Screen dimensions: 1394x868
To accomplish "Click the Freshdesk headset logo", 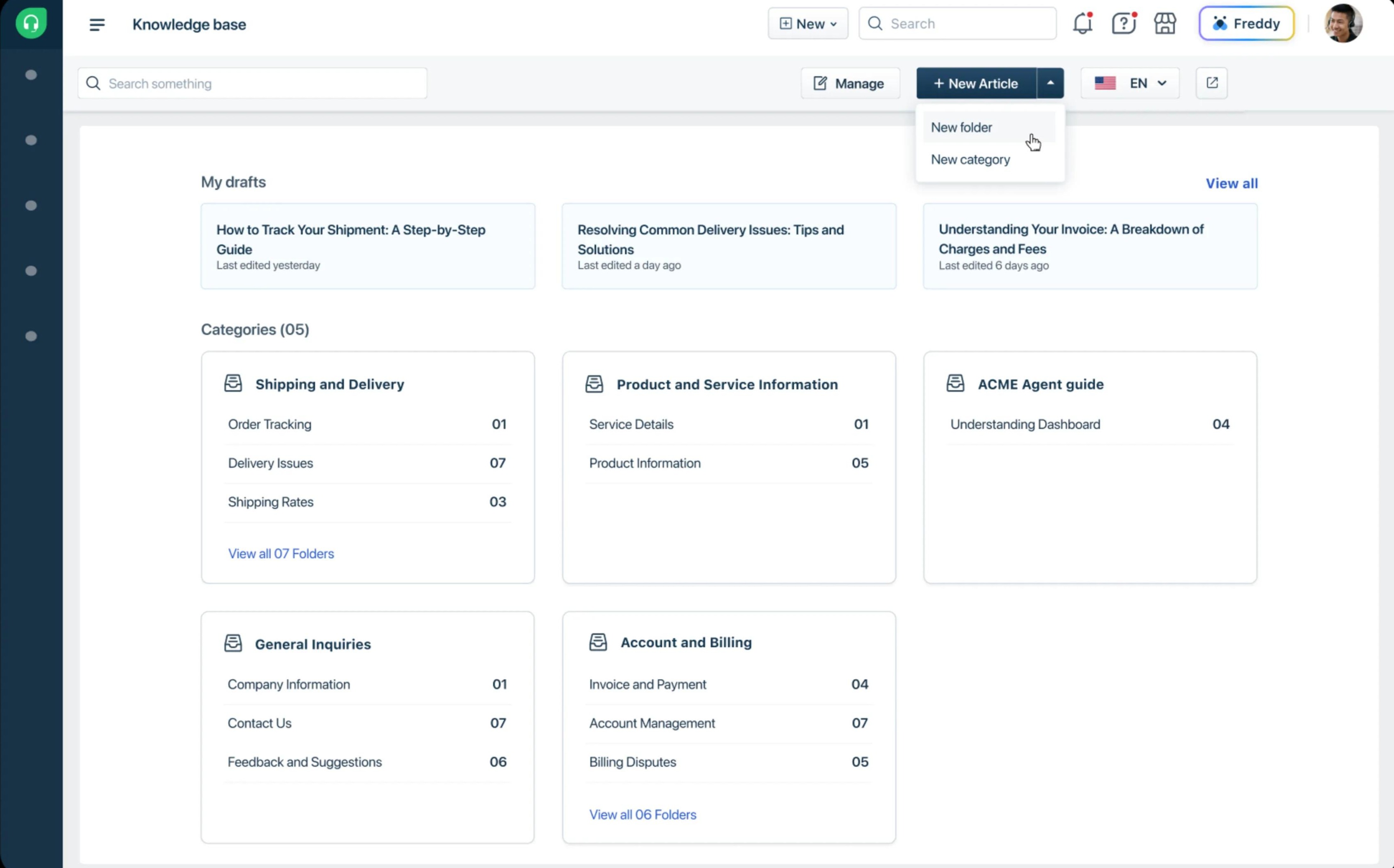I will pyautogui.click(x=31, y=23).
